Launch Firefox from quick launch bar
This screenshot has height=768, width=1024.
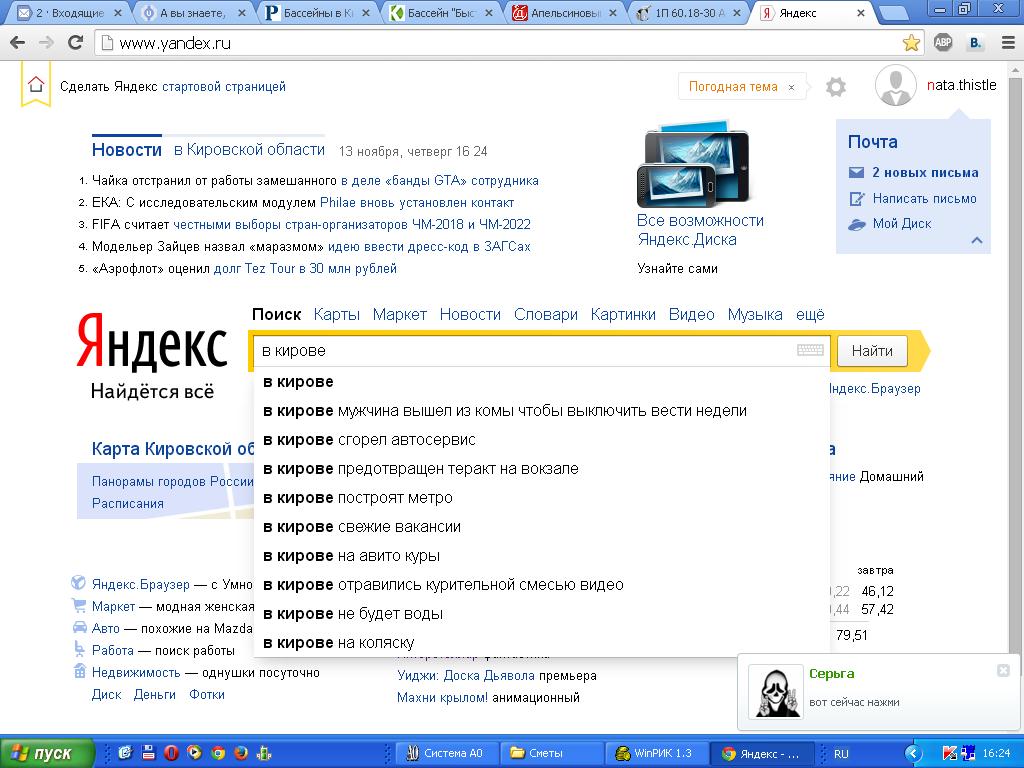pyautogui.click(x=241, y=753)
